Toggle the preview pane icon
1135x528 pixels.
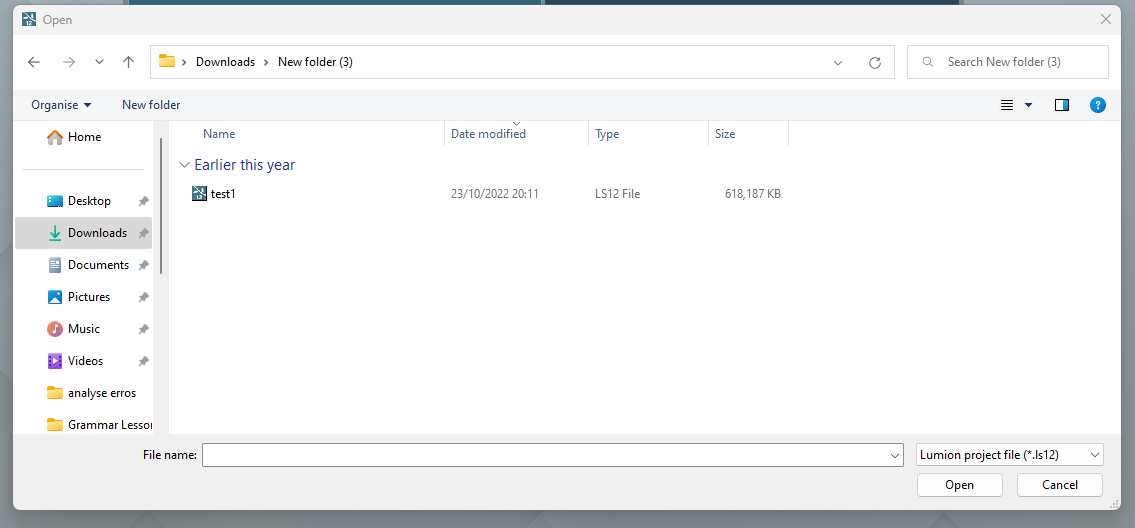point(1062,105)
